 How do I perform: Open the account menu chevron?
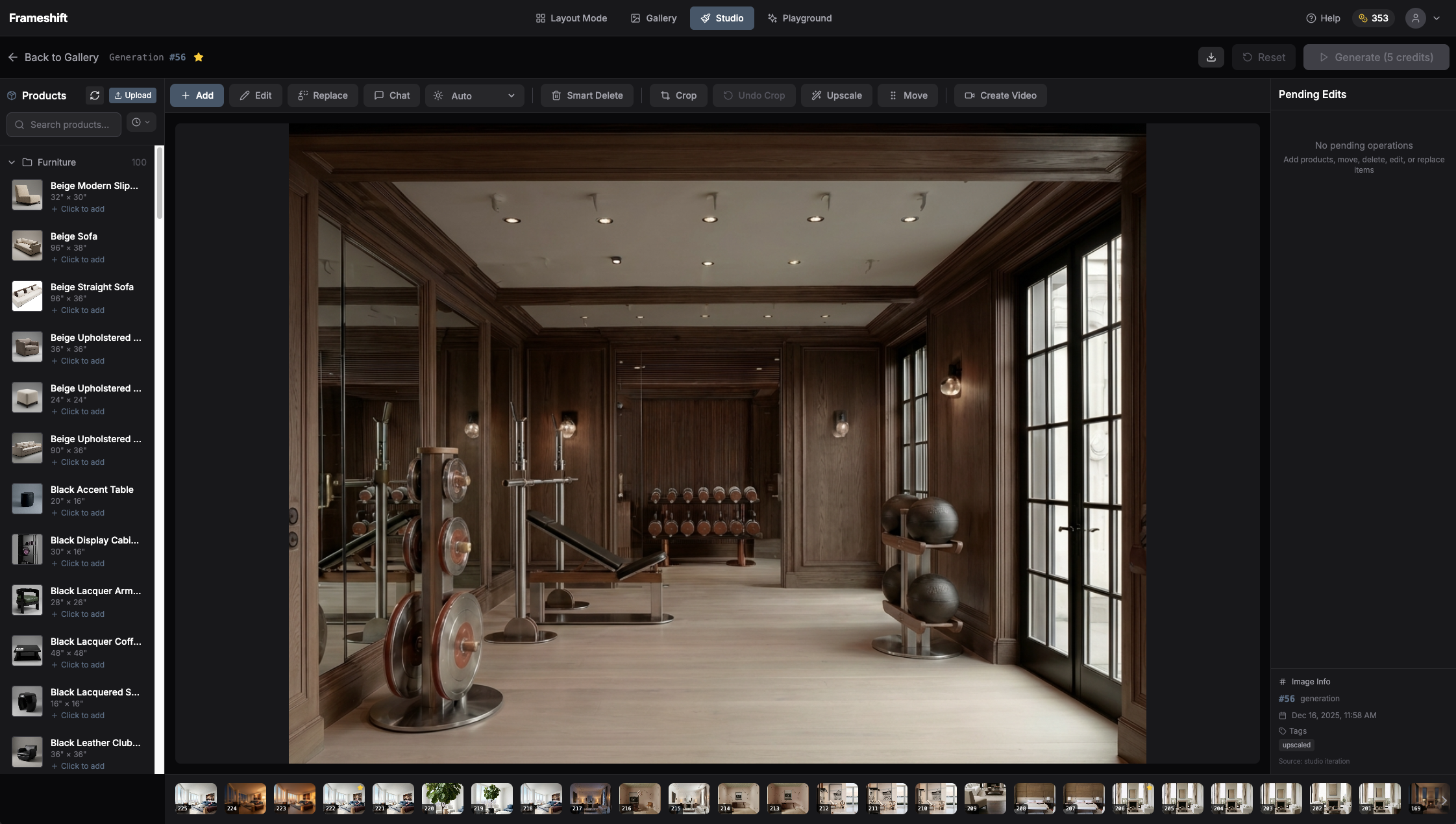[1437, 18]
